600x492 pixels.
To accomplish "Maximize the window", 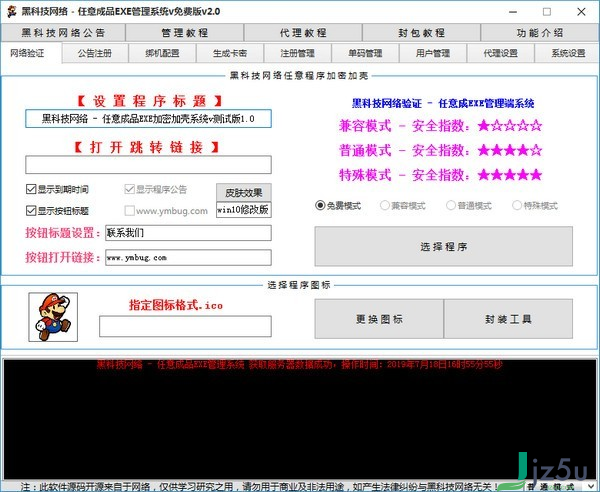I will click(x=547, y=12).
